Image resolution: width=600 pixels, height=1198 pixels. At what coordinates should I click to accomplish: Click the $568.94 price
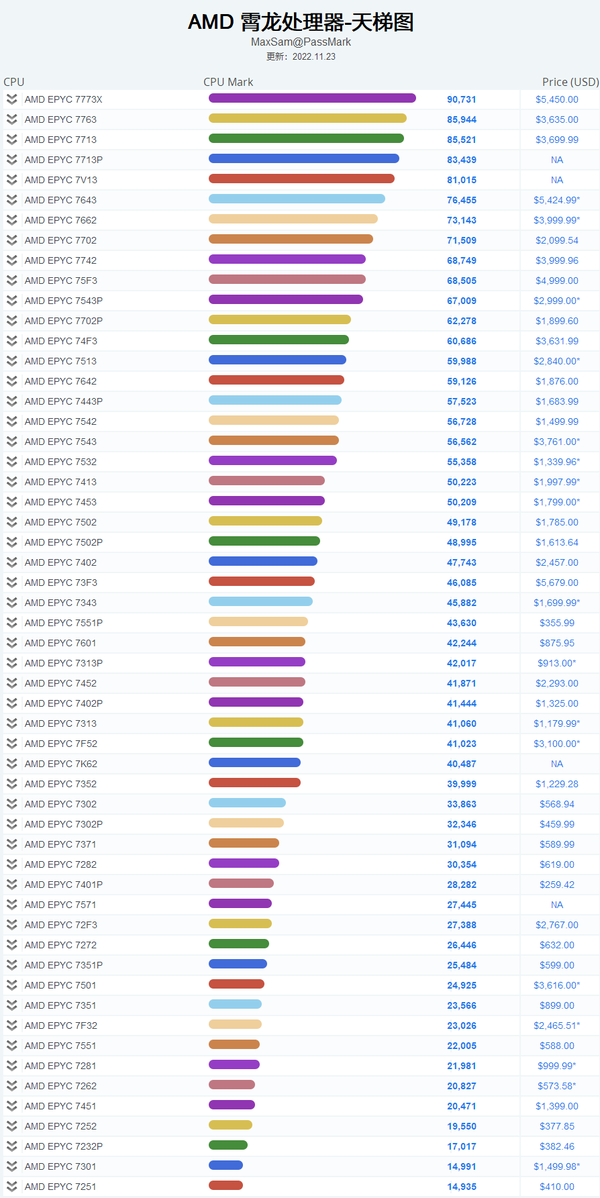(556, 804)
